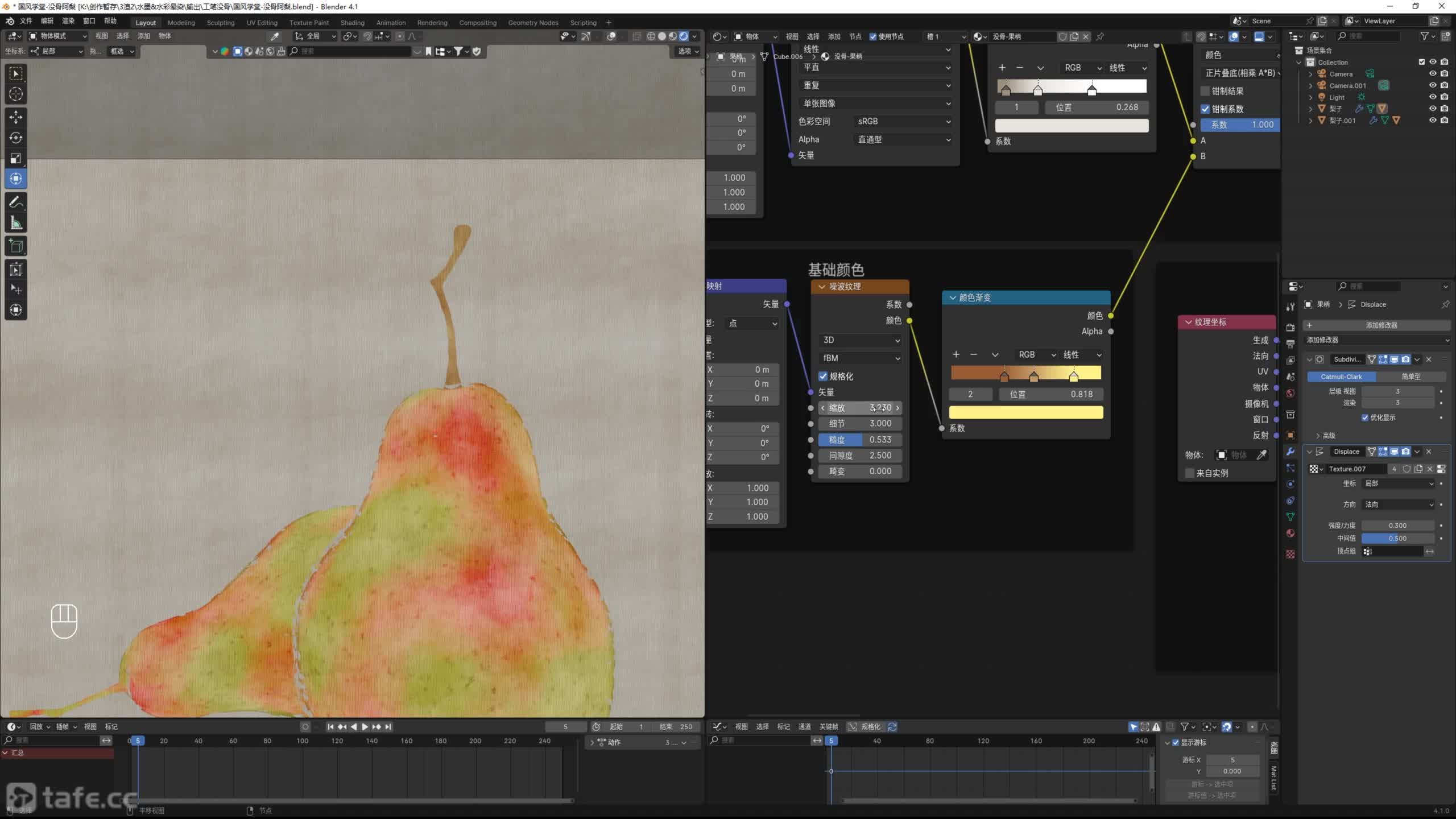Click the 简单型 subdivision button
The width and height of the screenshot is (1456, 819).
(x=1410, y=377)
